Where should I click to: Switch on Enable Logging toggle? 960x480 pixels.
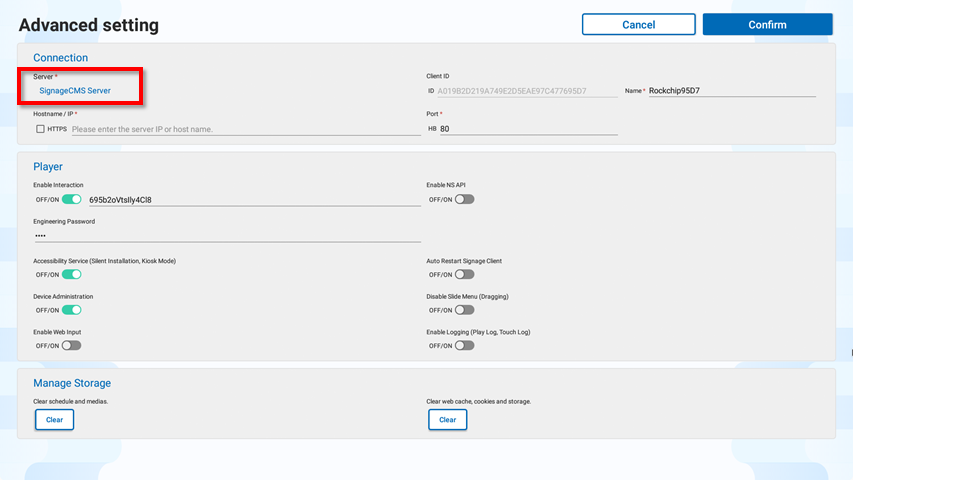point(464,345)
